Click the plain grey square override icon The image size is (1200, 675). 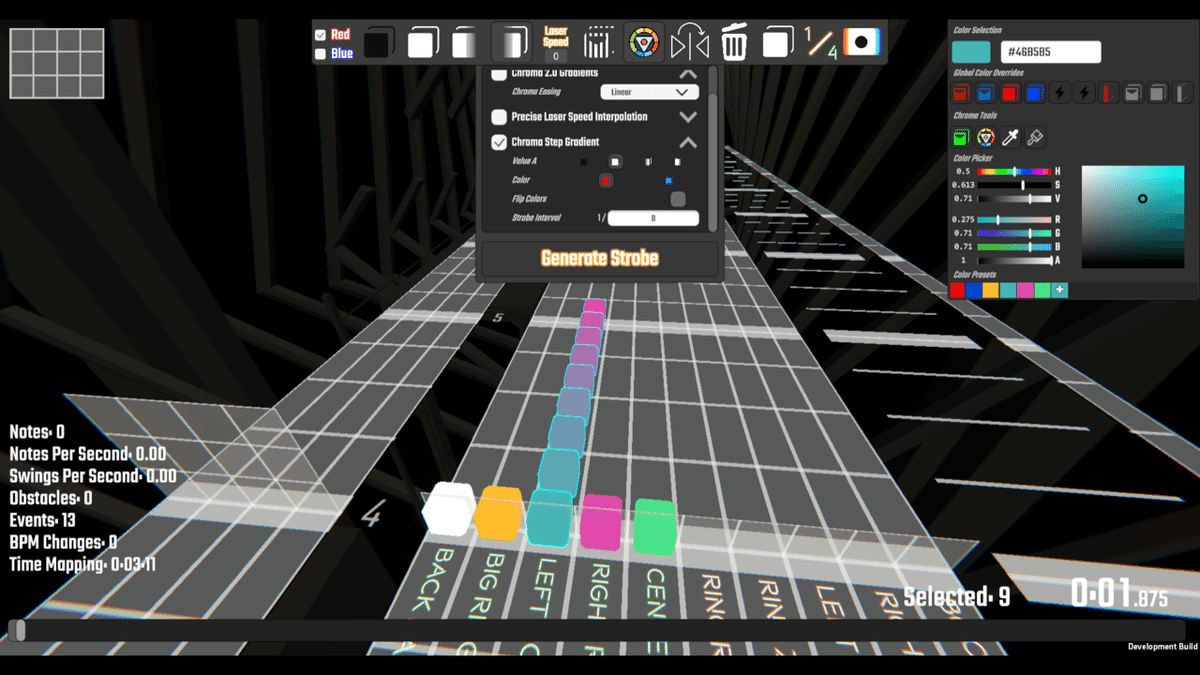point(1158,93)
